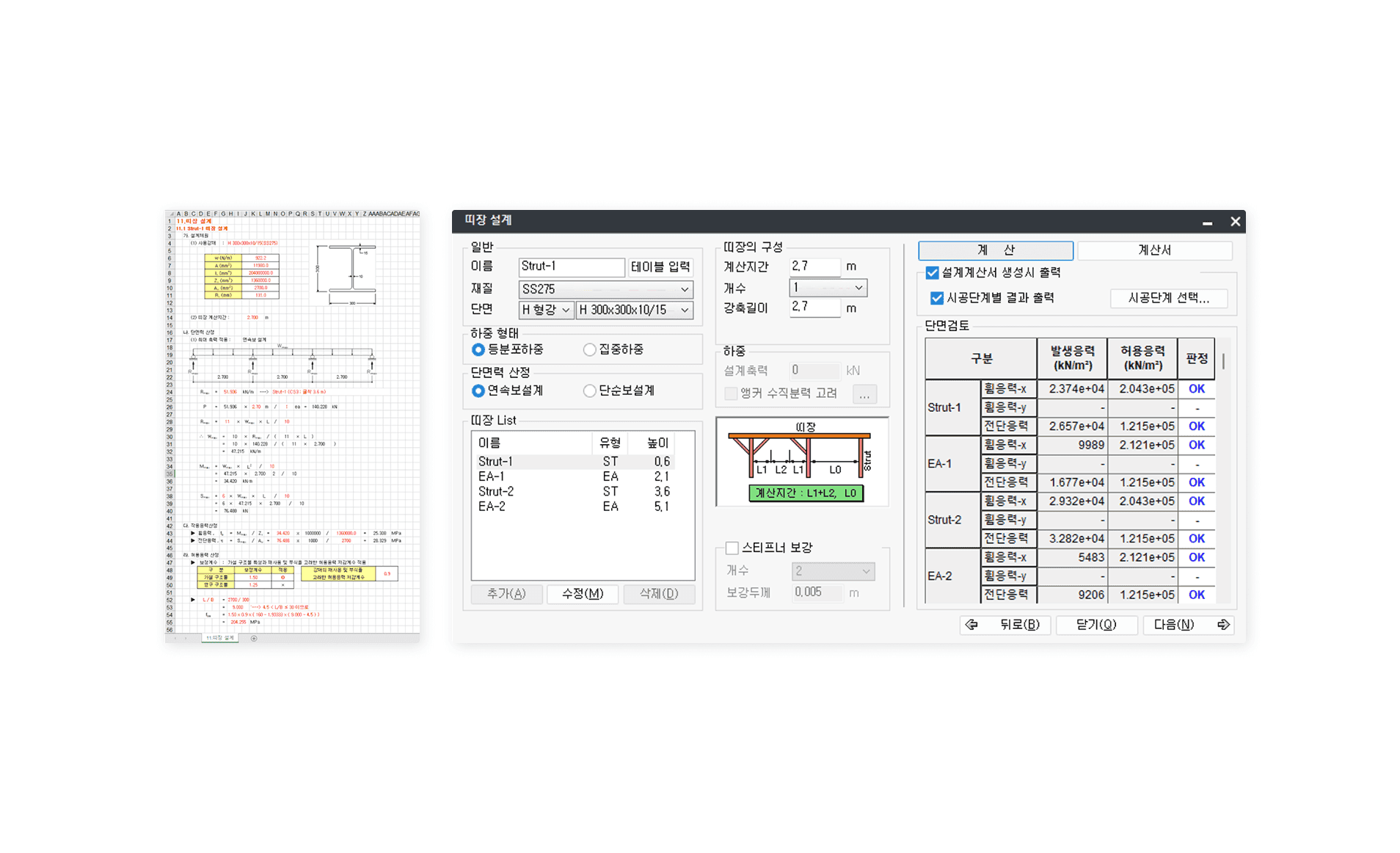Open the stiffener 개수 dropdown
Screen dimensions: 1400x853
[x=833, y=571]
